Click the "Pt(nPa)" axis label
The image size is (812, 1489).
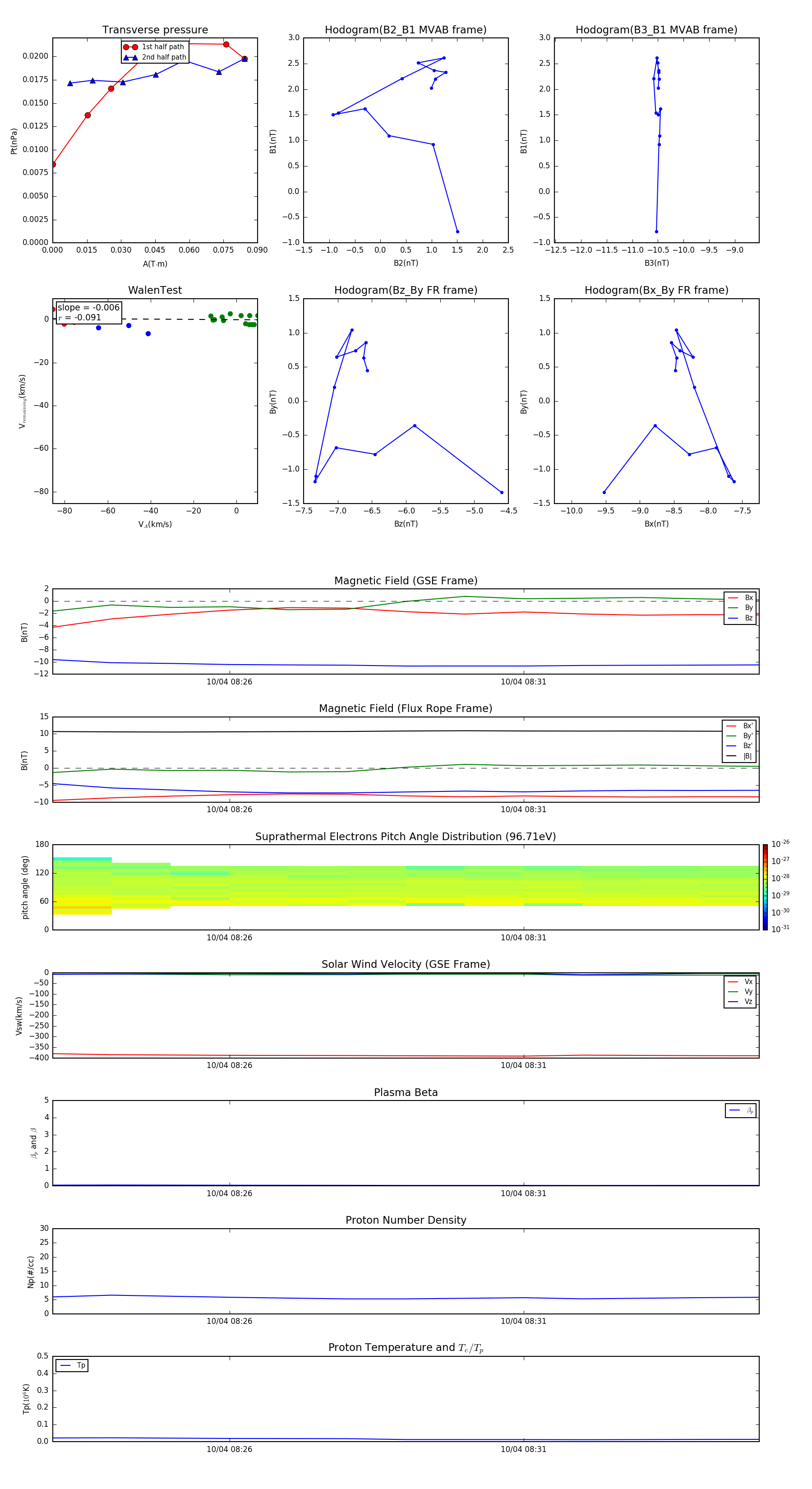pos(14,141)
